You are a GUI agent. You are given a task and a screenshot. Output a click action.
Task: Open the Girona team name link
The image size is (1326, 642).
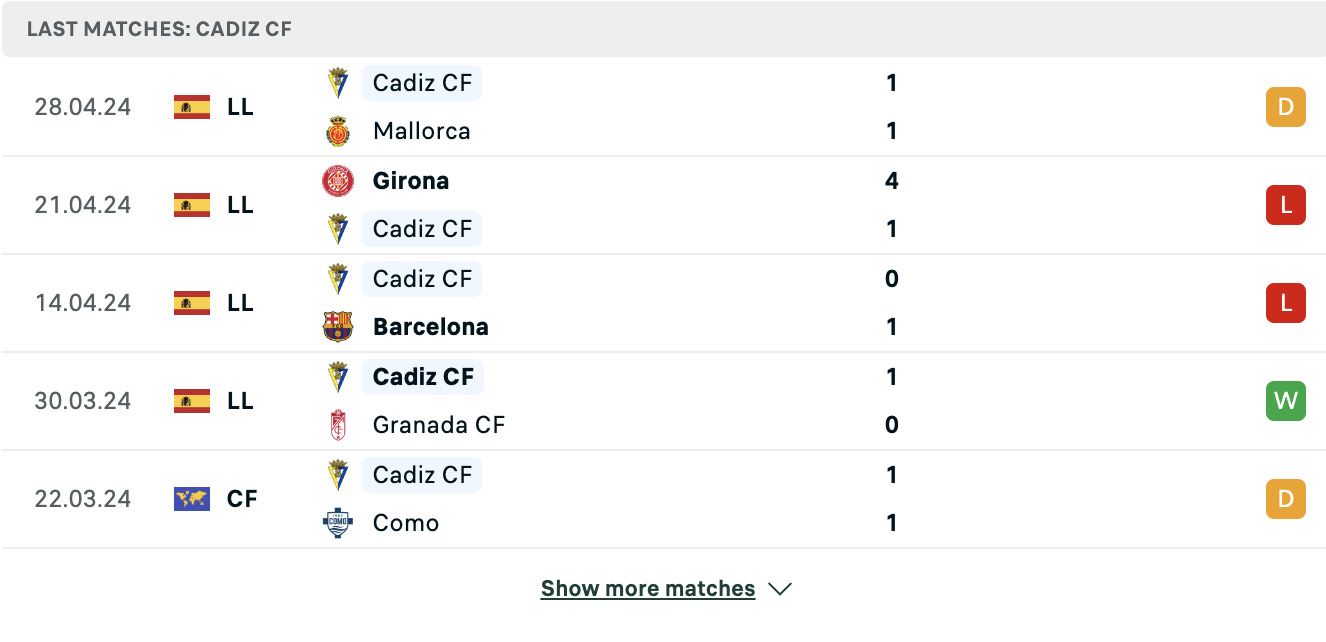[411, 181]
